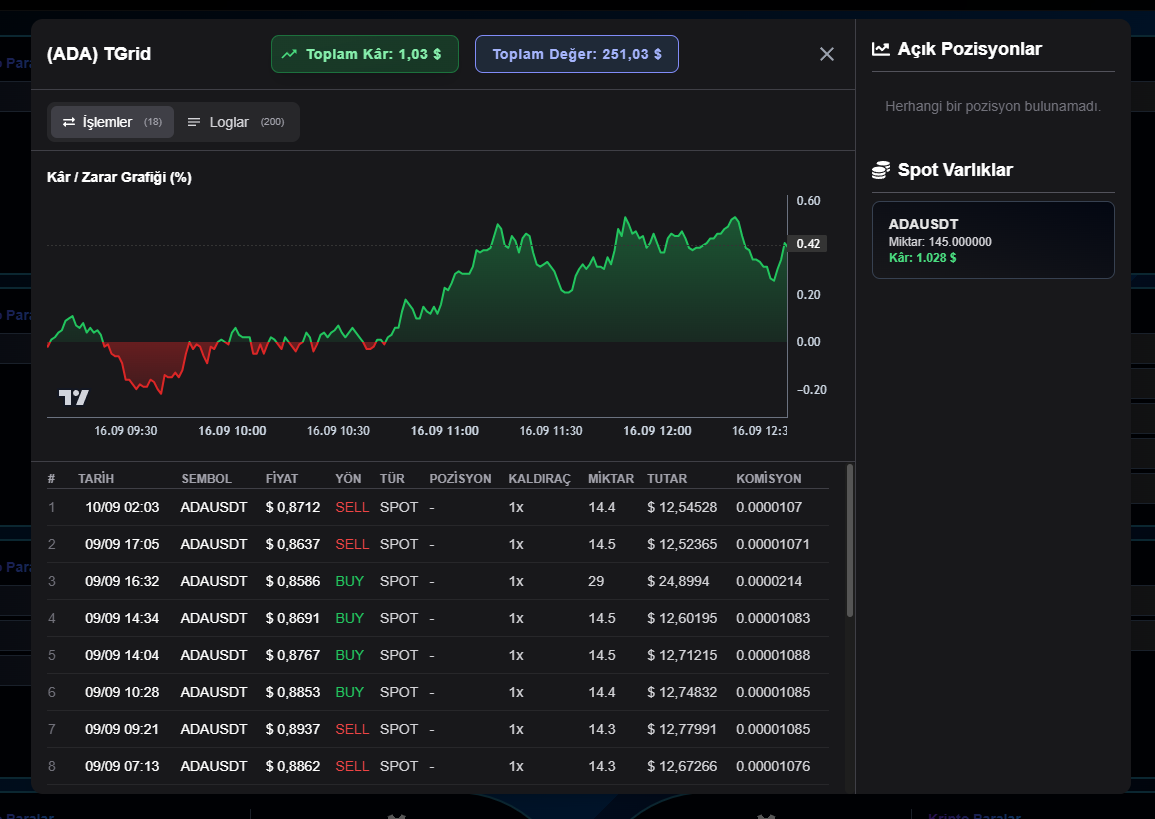Select the 09/09 10:28 date cell
This screenshot has width=1155, height=819.
coord(122,692)
